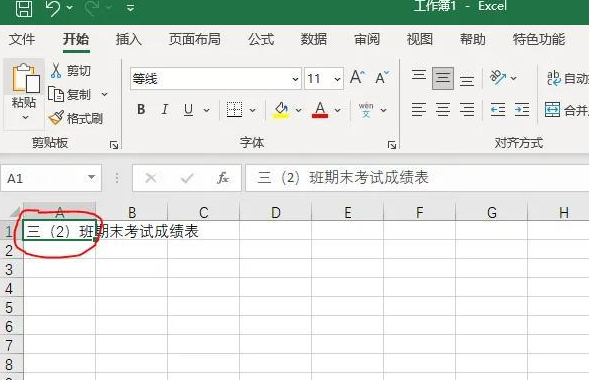Select cell D3 in the worksheet

(275, 269)
